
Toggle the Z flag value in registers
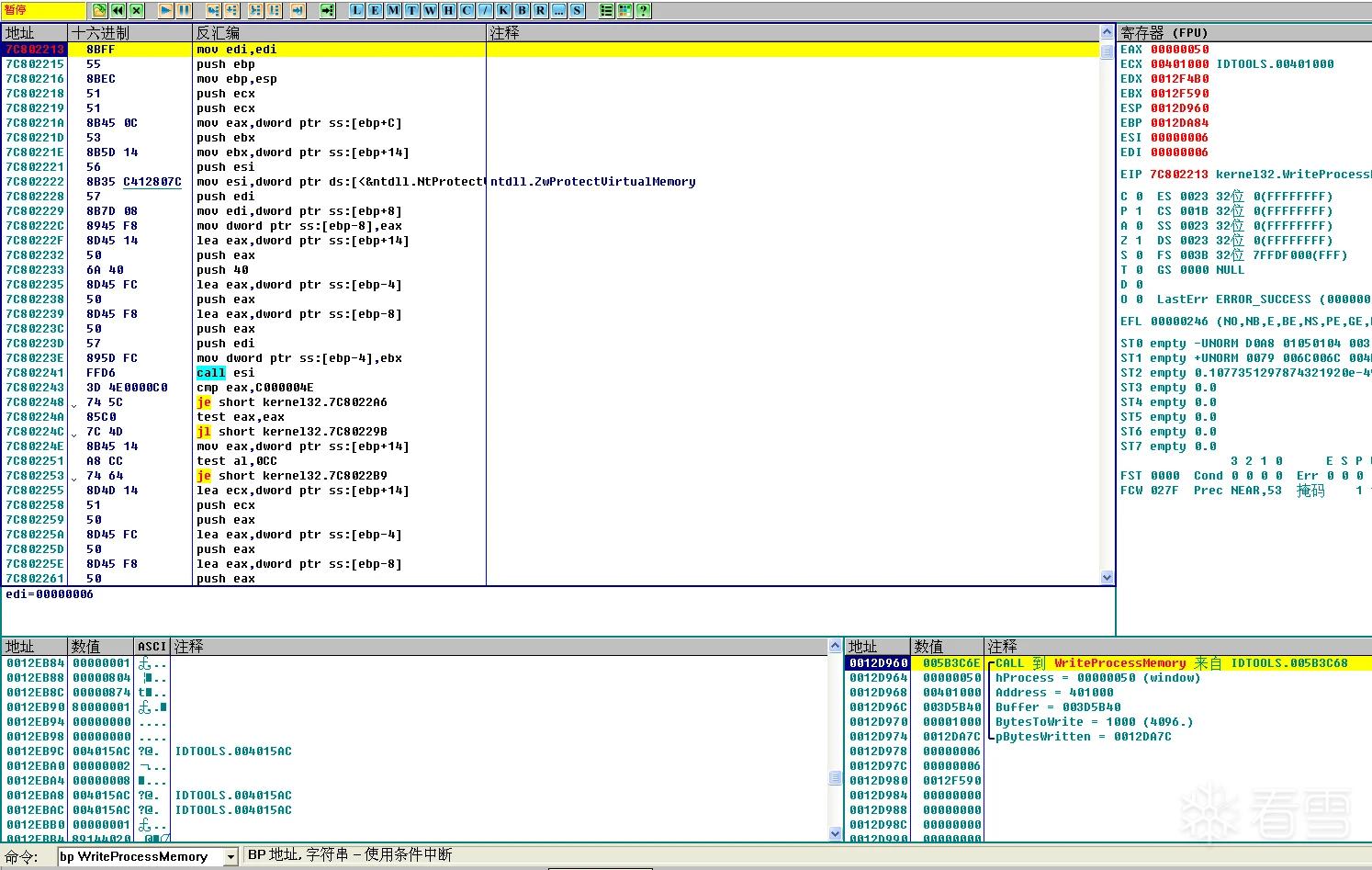(1140, 241)
